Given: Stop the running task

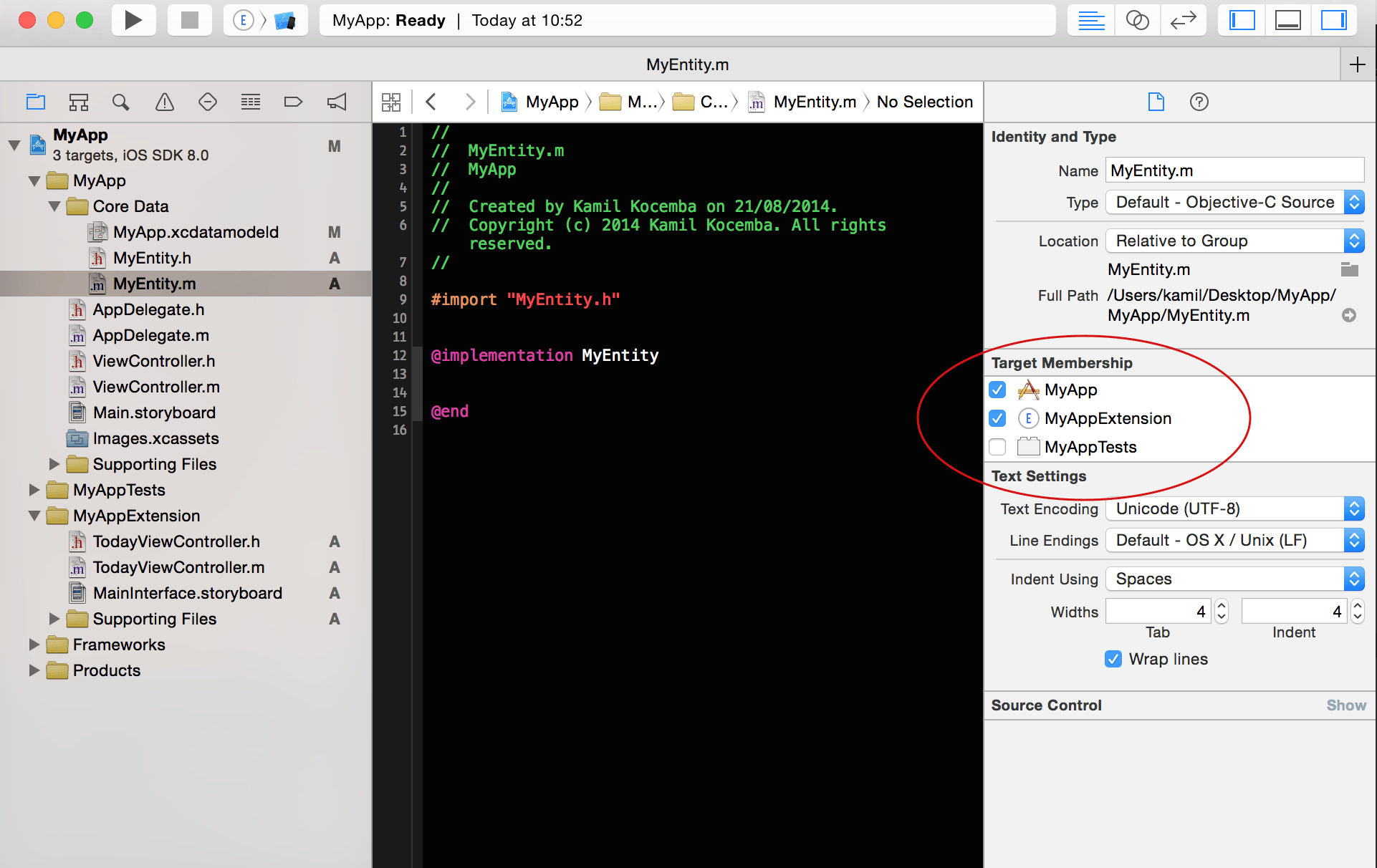Looking at the screenshot, I should tap(190, 20).
